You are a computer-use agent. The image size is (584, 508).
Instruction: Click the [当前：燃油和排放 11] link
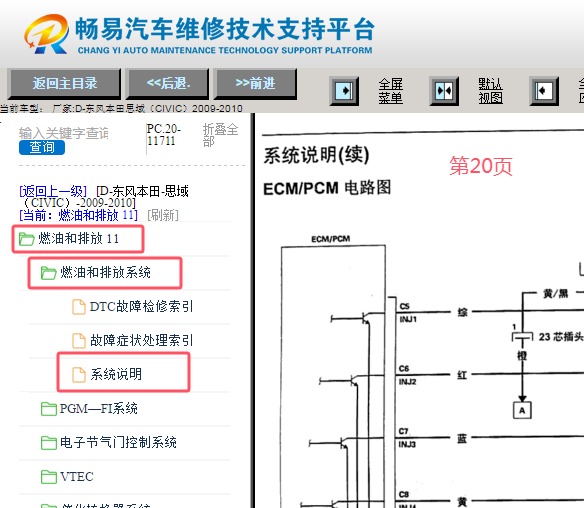point(78,215)
